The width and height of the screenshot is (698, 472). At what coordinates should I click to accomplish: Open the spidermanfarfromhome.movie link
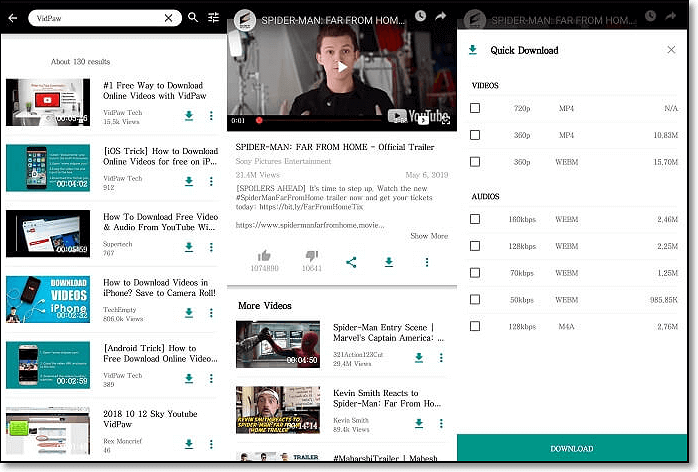[310, 225]
